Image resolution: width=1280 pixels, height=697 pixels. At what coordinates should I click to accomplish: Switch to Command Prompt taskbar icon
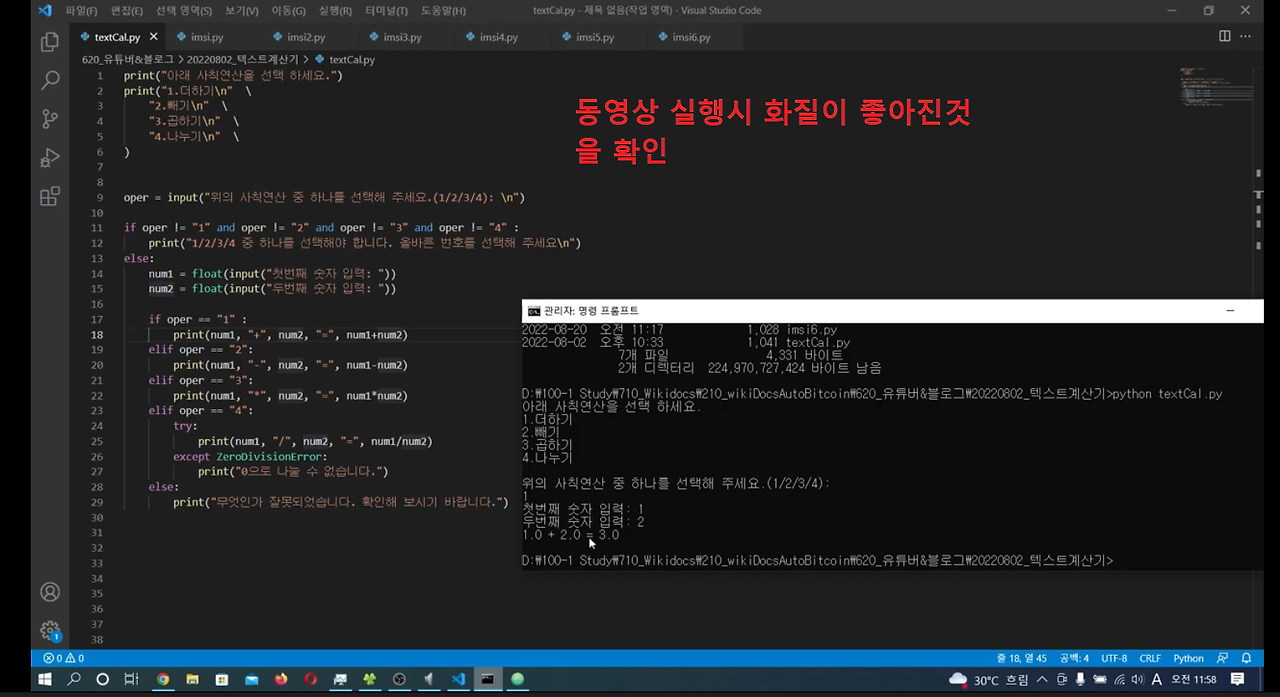[x=488, y=679]
